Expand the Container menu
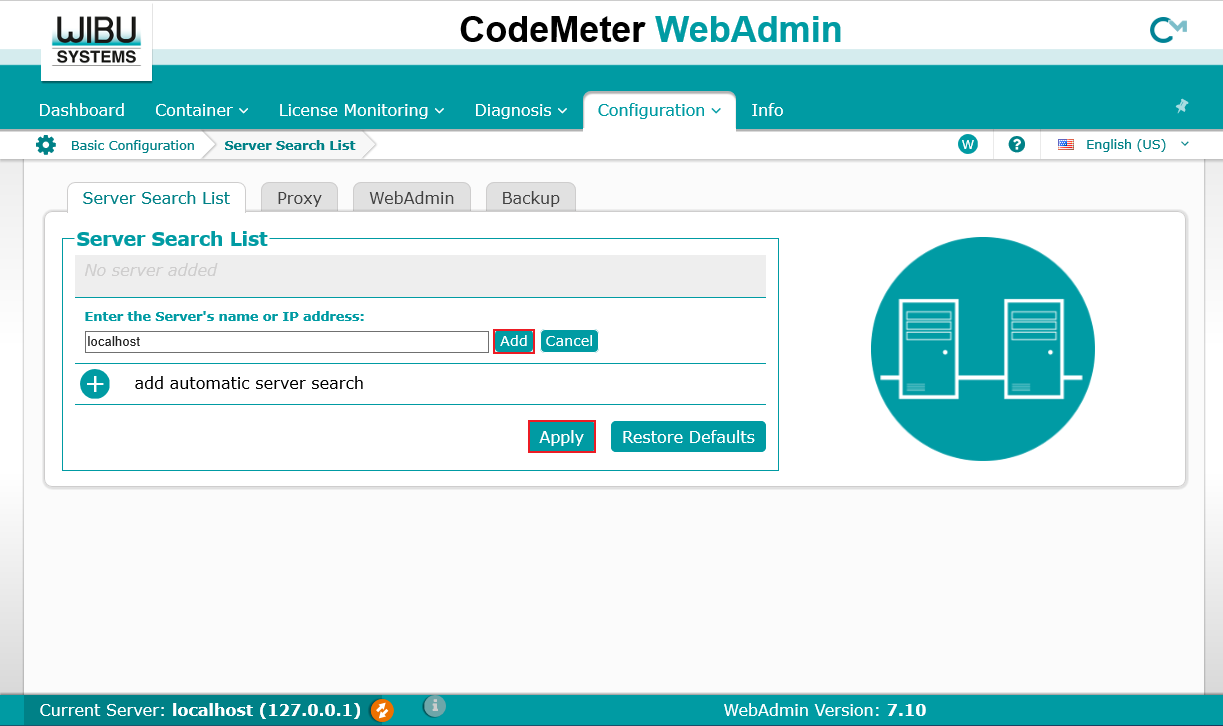1223x726 pixels. tap(202, 110)
